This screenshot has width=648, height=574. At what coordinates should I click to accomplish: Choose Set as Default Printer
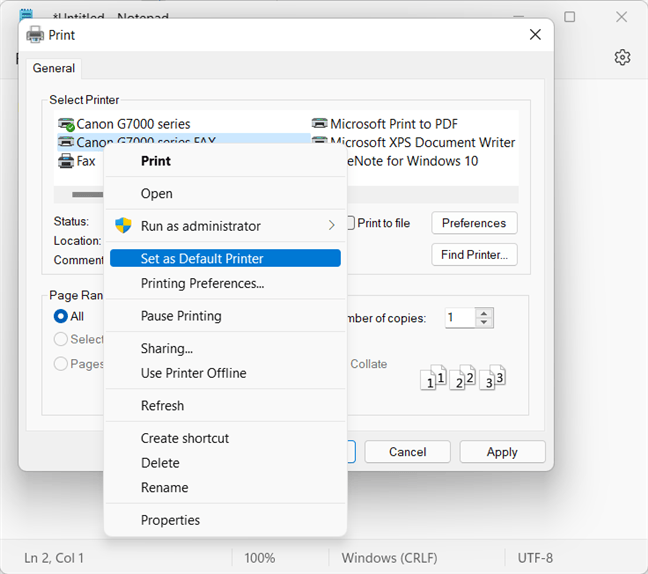click(225, 258)
